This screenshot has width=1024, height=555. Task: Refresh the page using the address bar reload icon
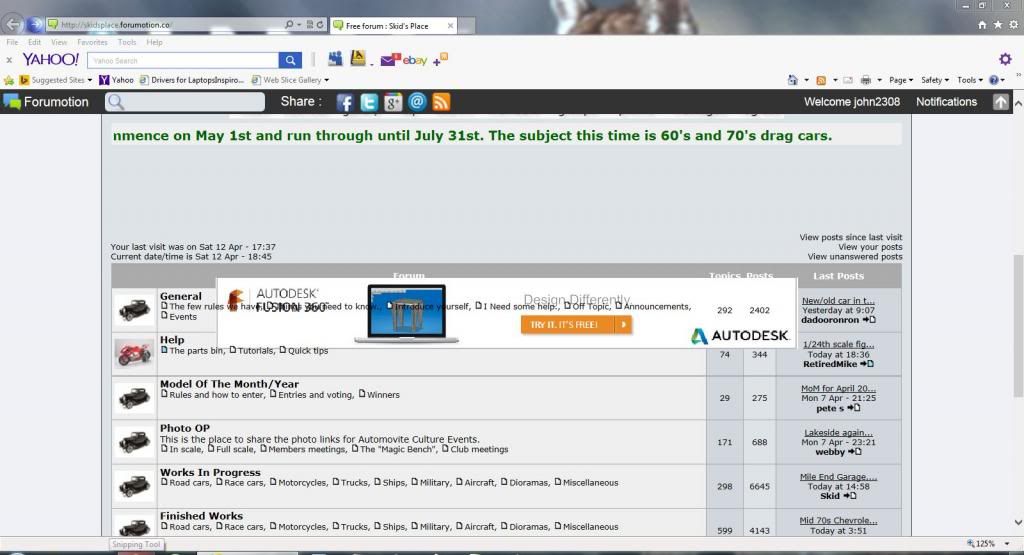click(320, 25)
